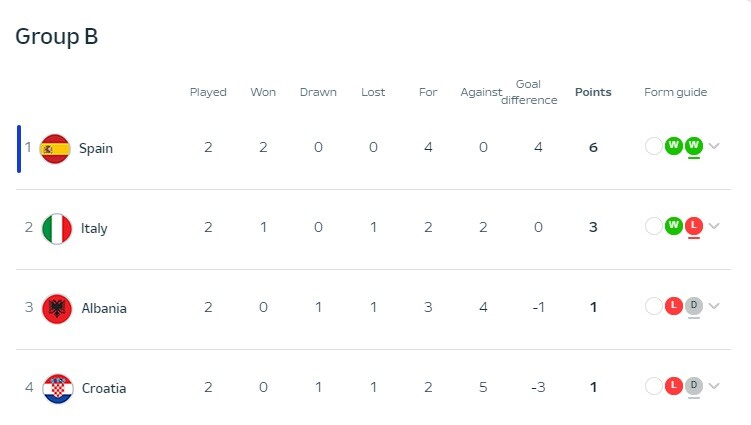Click the Albania flag icon
The width and height of the screenshot is (751, 425).
[x=57, y=309]
